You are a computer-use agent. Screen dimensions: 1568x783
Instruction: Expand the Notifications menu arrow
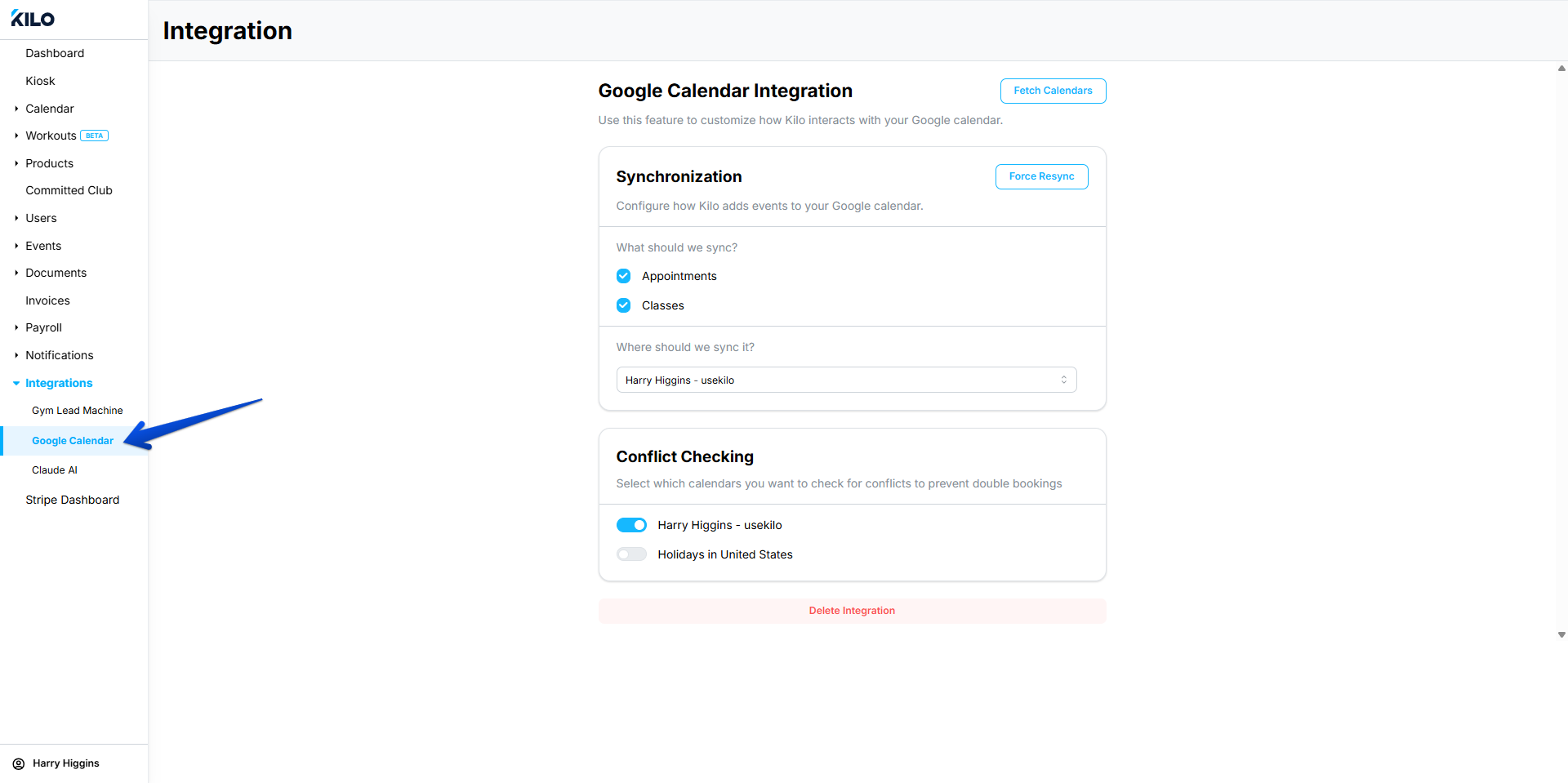pyautogui.click(x=16, y=355)
